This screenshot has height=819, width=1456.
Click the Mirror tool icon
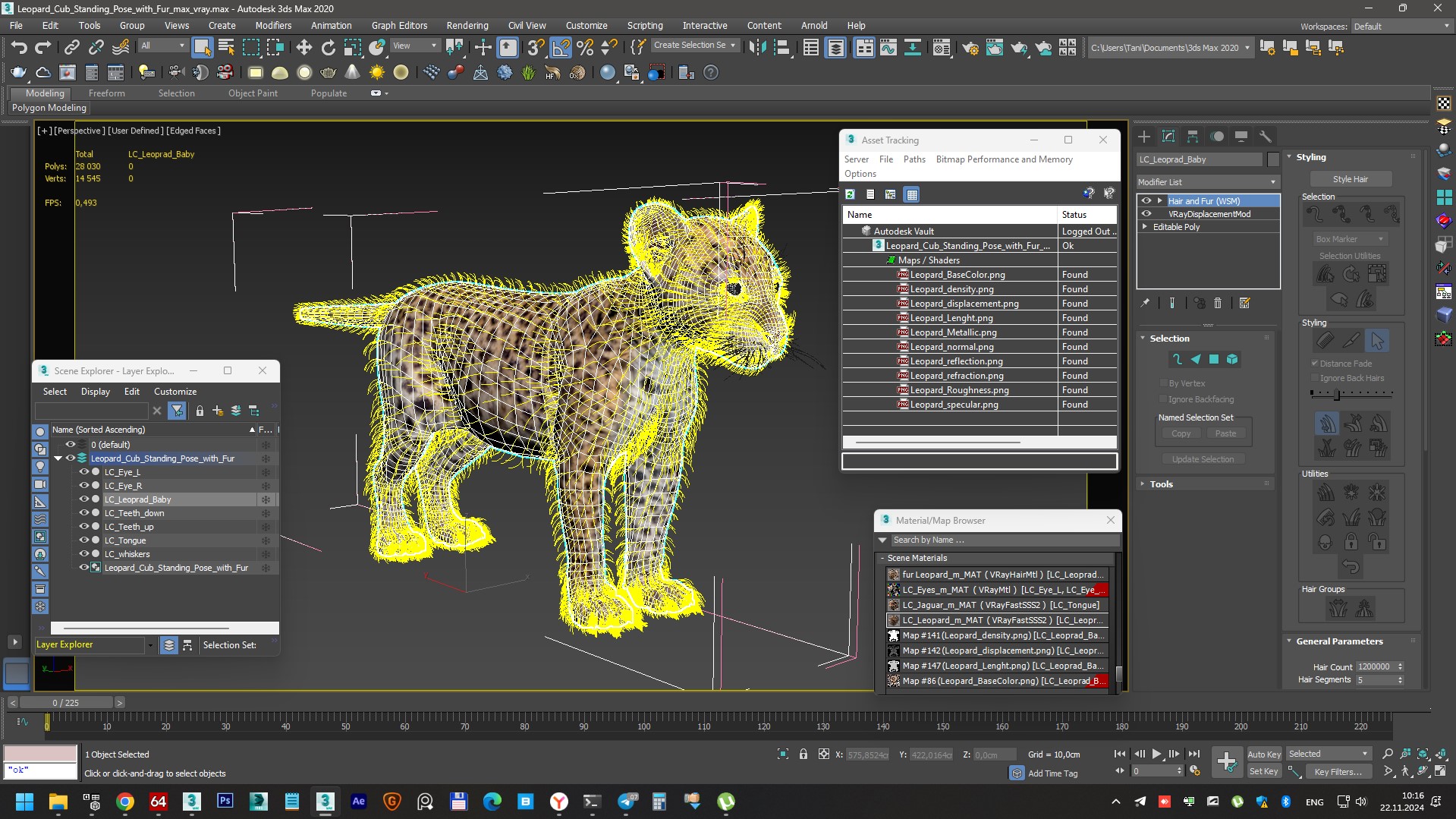click(757, 48)
